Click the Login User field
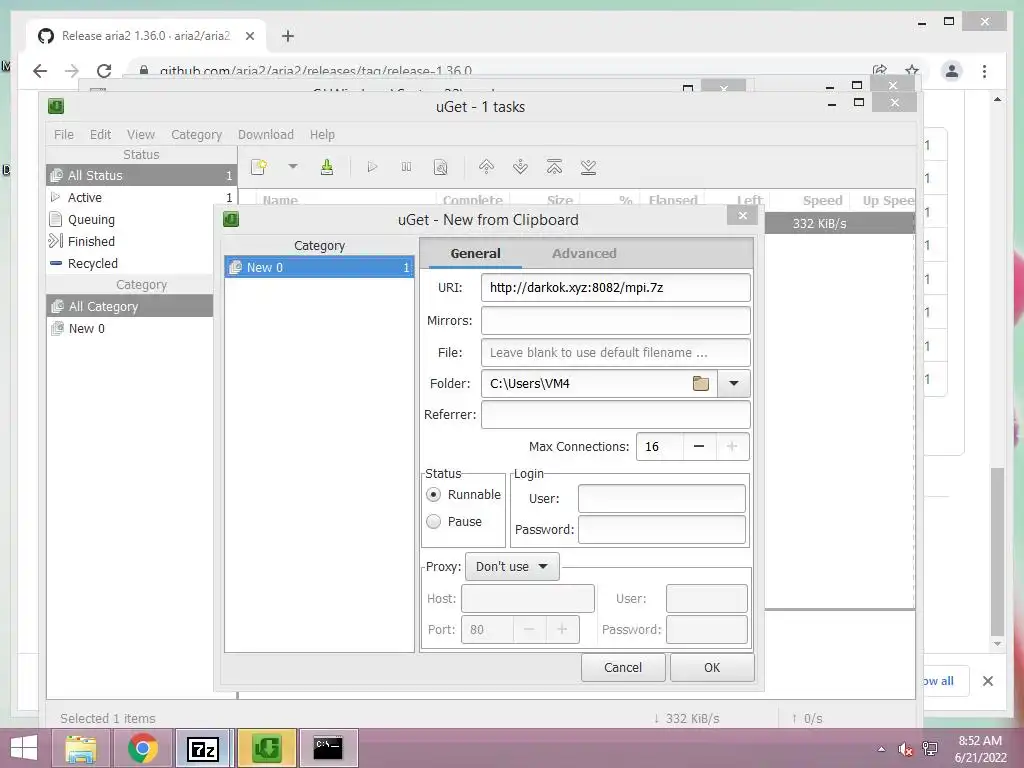The width and height of the screenshot is (1024, 768). coord(662,498)
